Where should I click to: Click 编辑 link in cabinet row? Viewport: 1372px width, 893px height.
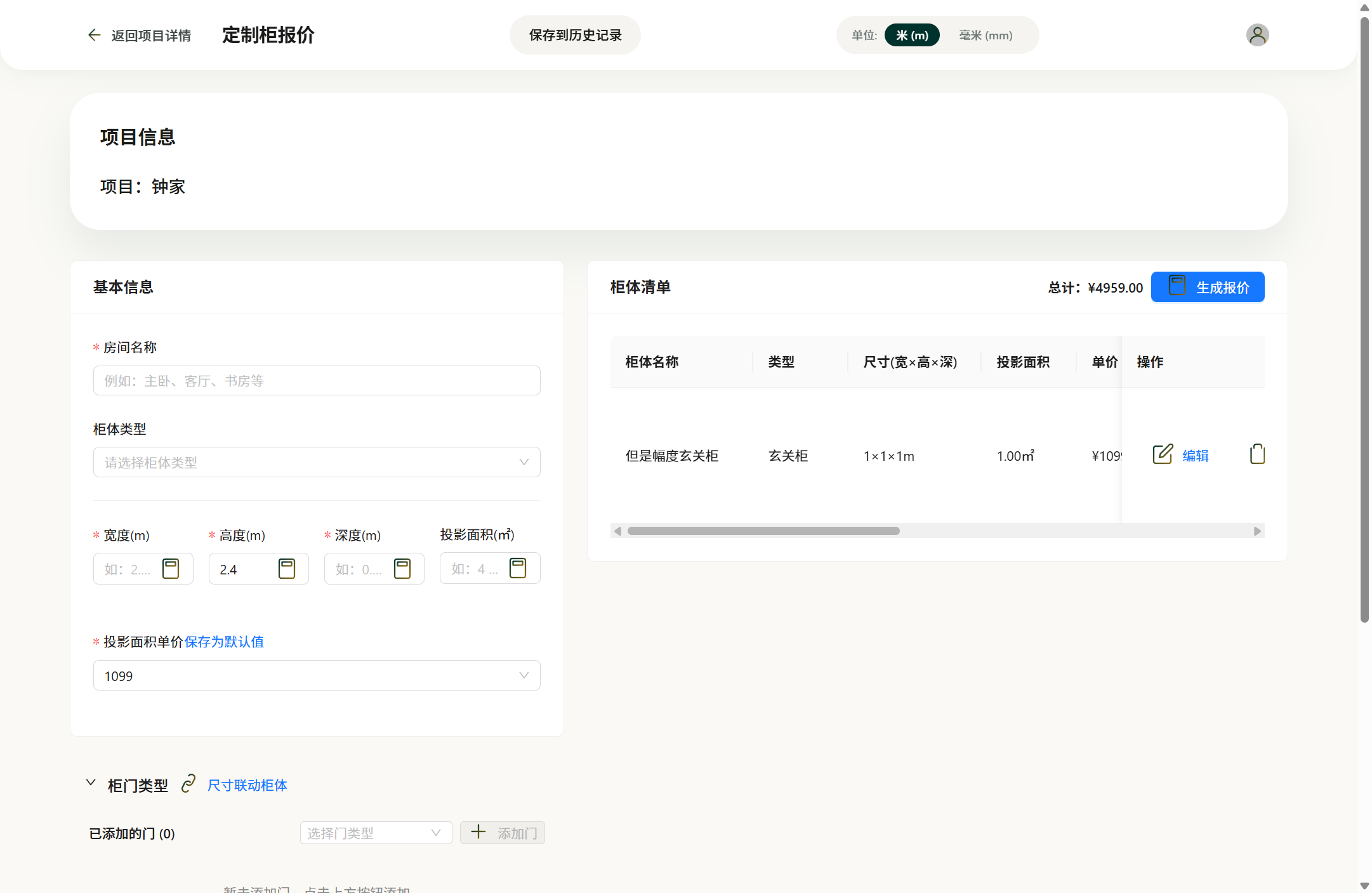(1196, 456)
